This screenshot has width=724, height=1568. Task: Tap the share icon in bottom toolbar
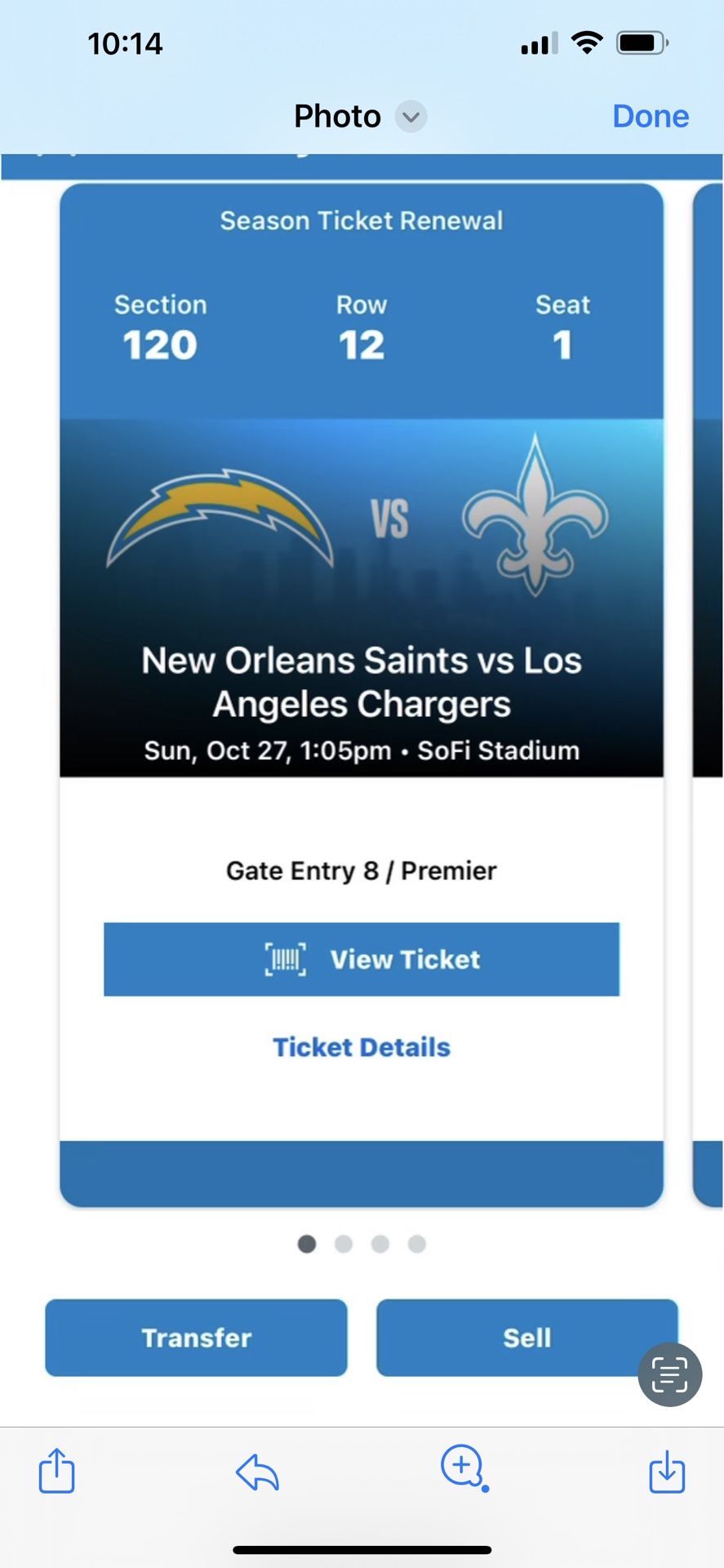pos(57,1471)
